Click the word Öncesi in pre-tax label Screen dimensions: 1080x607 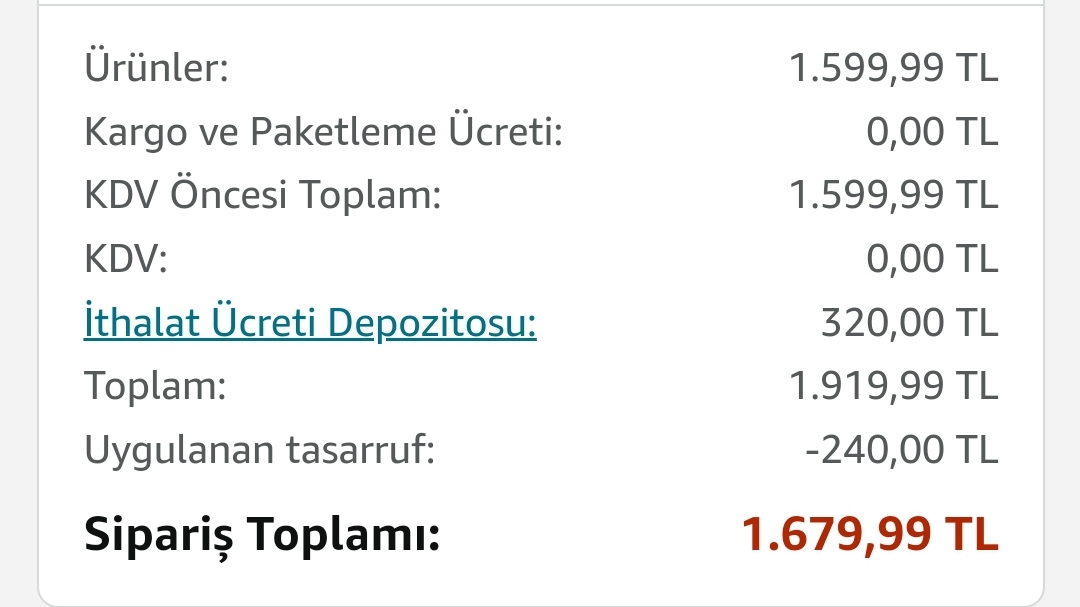(228, 194)
